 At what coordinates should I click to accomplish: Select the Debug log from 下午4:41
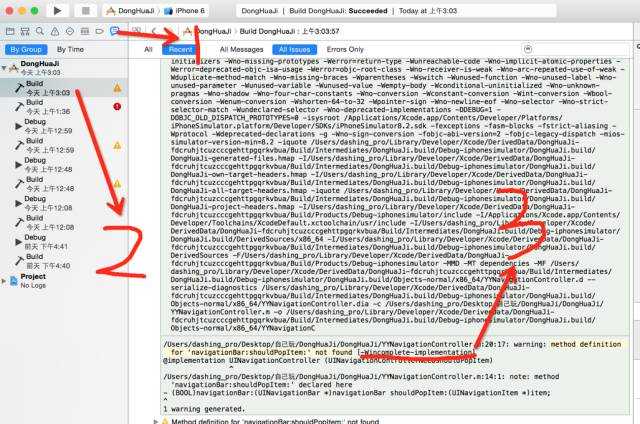(x=63, y=242)
